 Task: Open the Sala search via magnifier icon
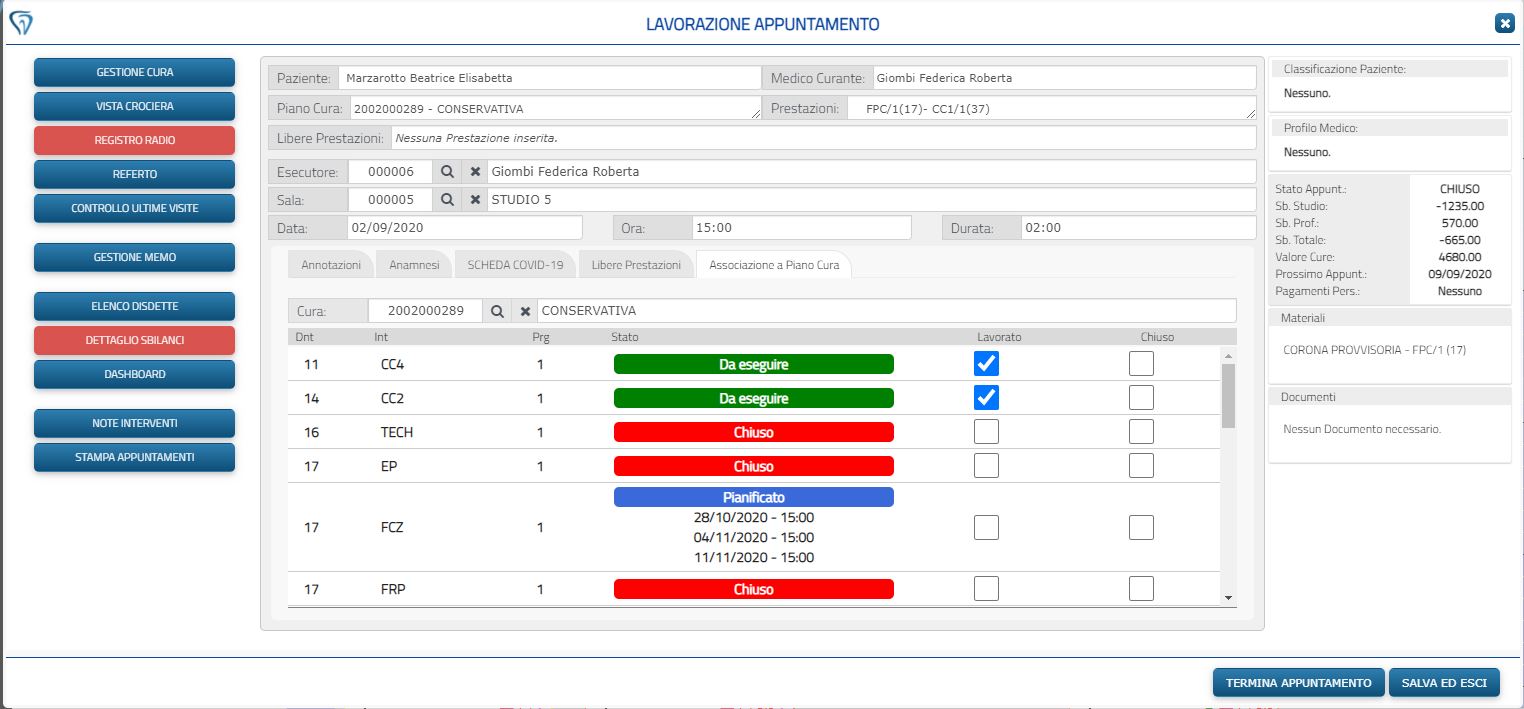point(447,199)
